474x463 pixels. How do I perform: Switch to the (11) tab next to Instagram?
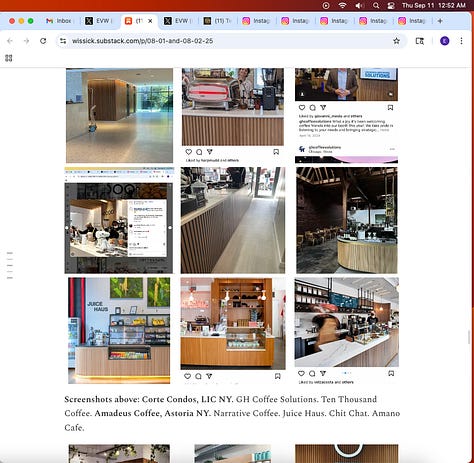pyautogui.click(x=217, y=21)
